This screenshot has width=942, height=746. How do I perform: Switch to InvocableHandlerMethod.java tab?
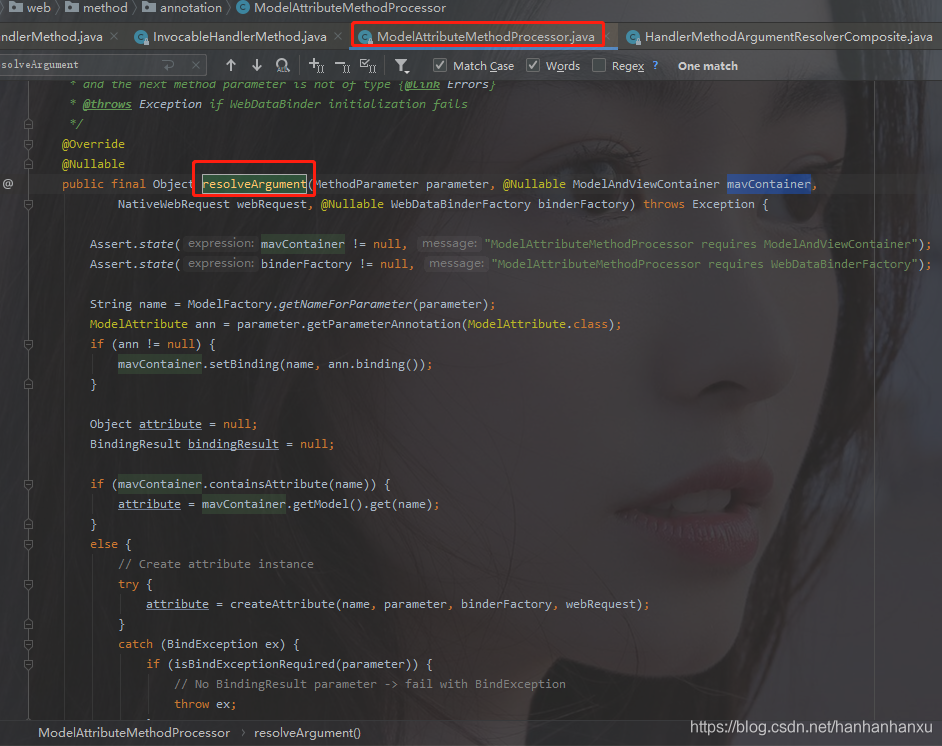click(239, 37)
